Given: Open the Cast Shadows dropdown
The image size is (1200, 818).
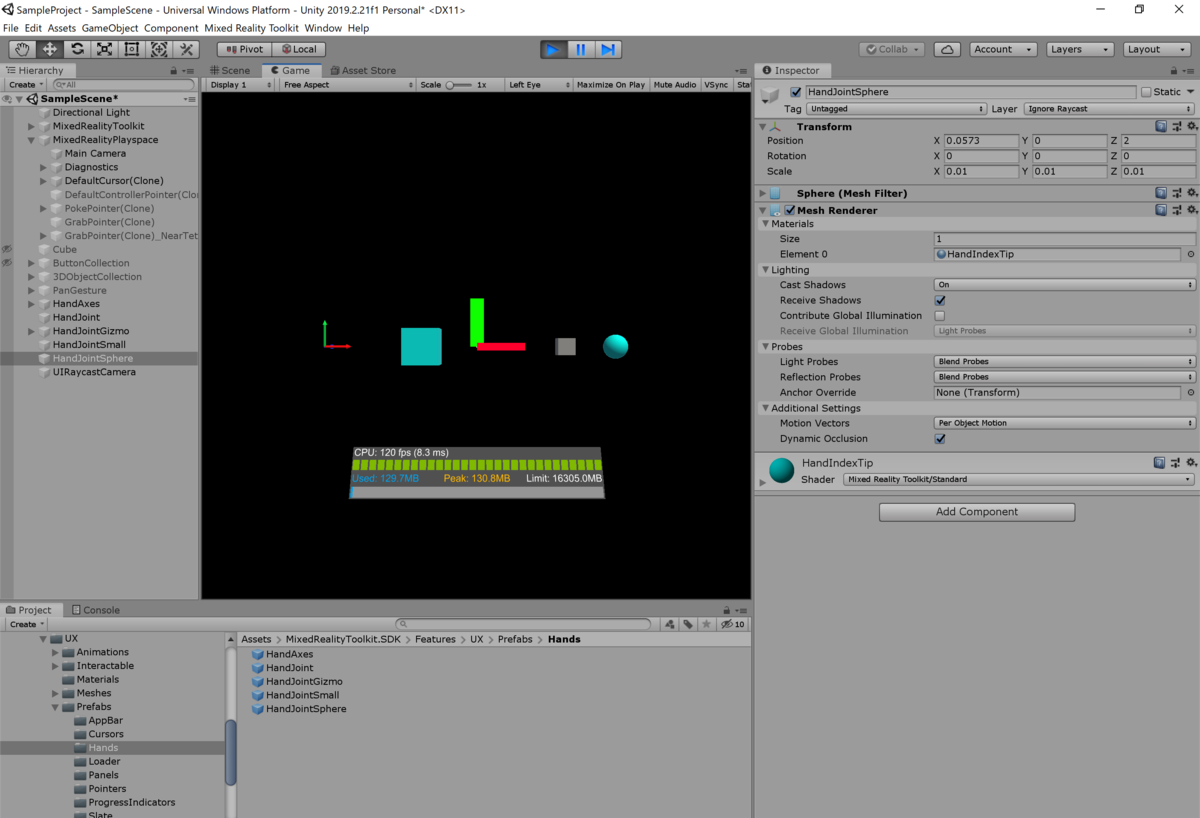Looking at the screenshot, I should point(1065,285).
